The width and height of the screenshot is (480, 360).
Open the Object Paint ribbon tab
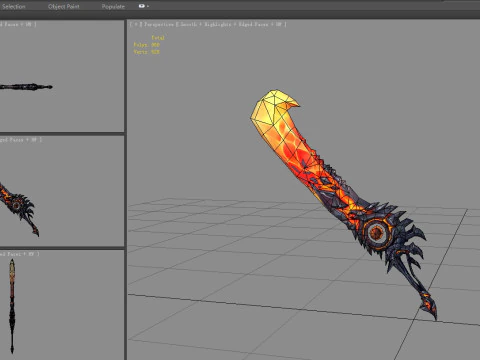63,6
